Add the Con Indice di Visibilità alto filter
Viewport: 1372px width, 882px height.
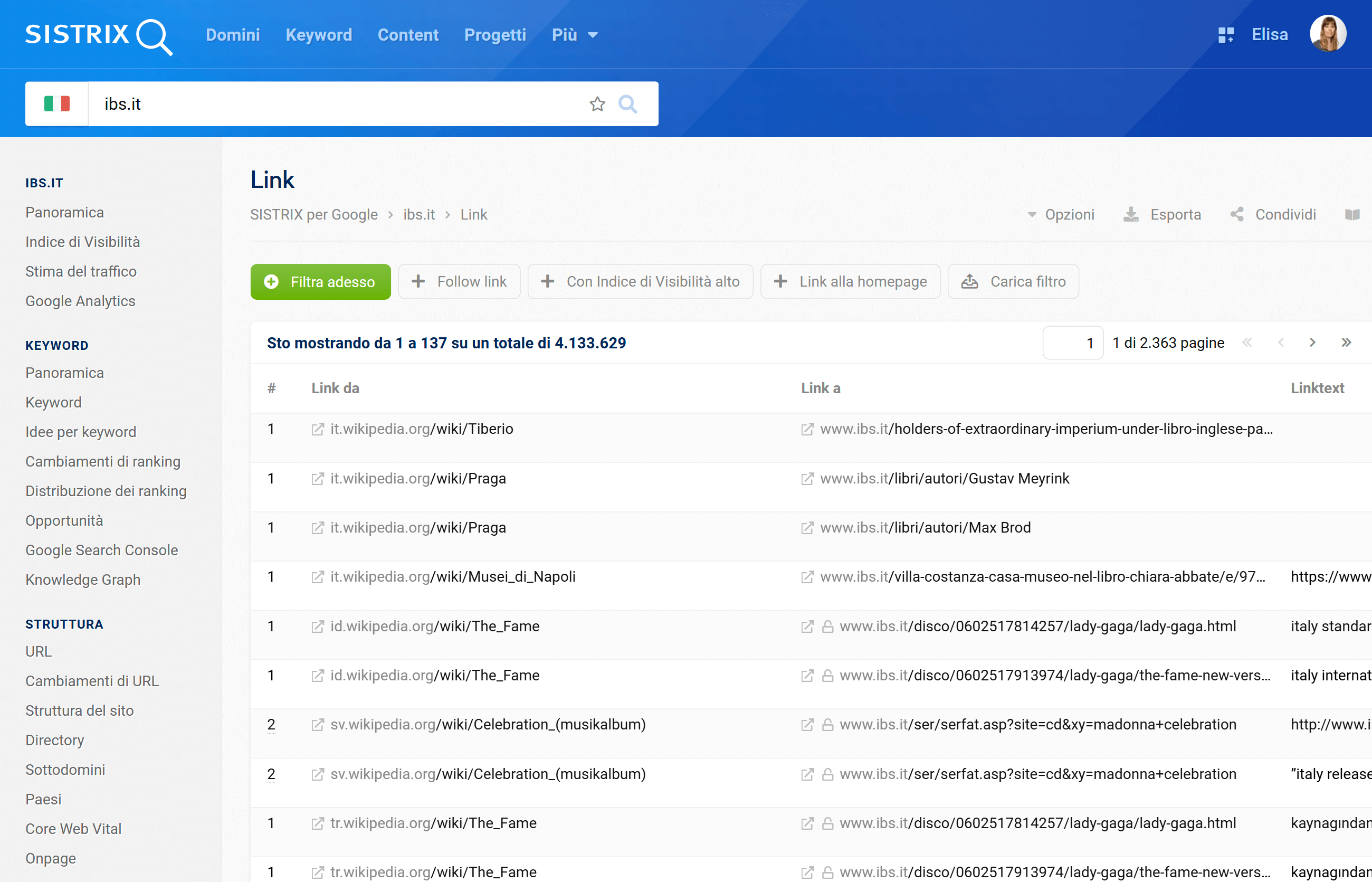click(640, 281)
